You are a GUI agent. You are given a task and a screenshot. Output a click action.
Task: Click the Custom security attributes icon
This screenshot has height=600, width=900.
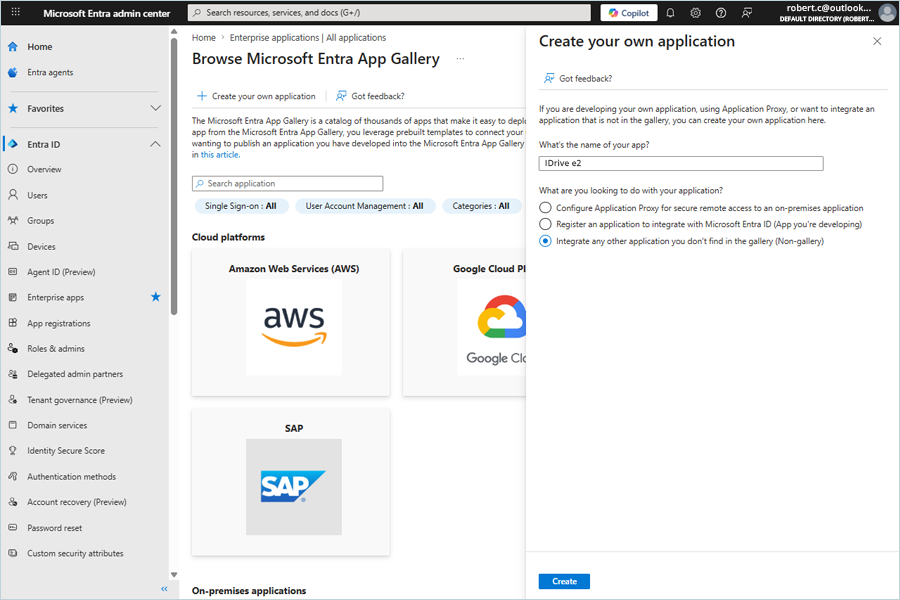point(13,553)
